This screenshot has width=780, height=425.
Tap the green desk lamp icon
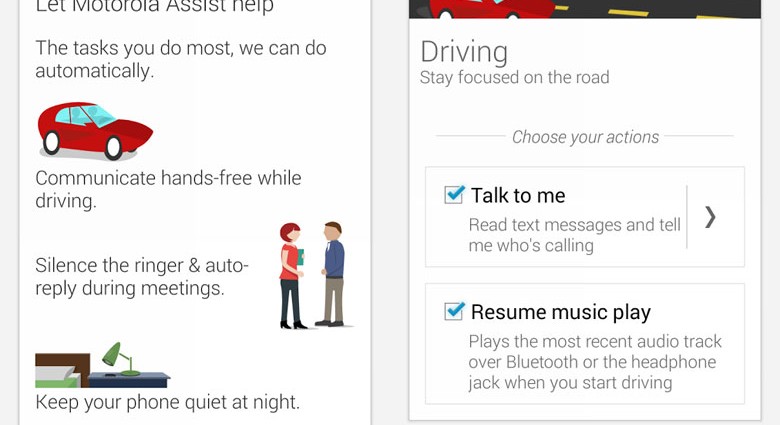tap(121, 358)
